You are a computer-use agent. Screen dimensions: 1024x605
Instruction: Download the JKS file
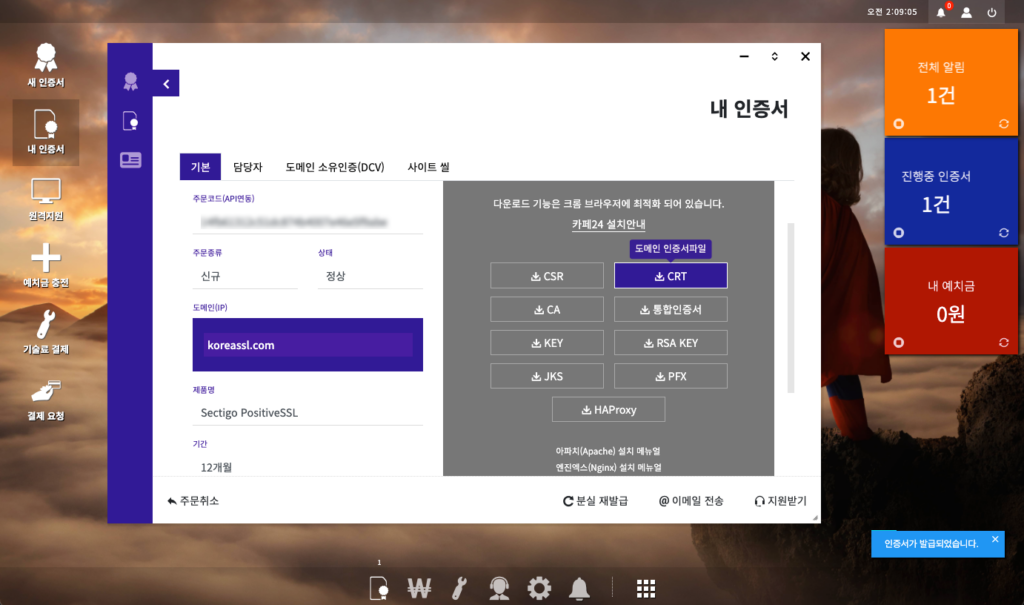click(547, 376)
